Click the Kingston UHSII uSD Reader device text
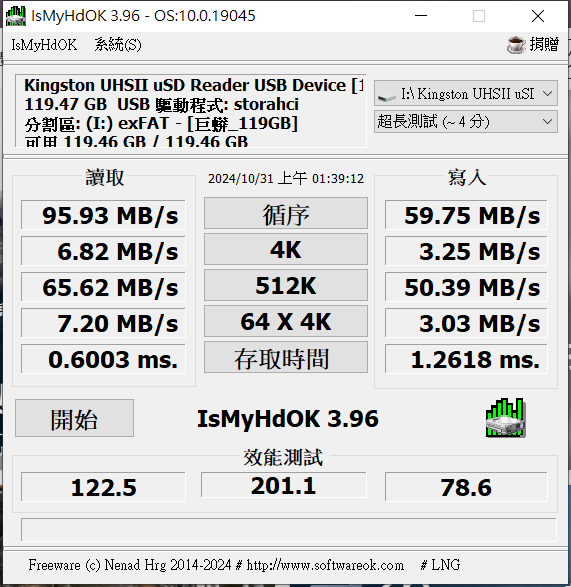Screen dimensions: 571x587 194,85
